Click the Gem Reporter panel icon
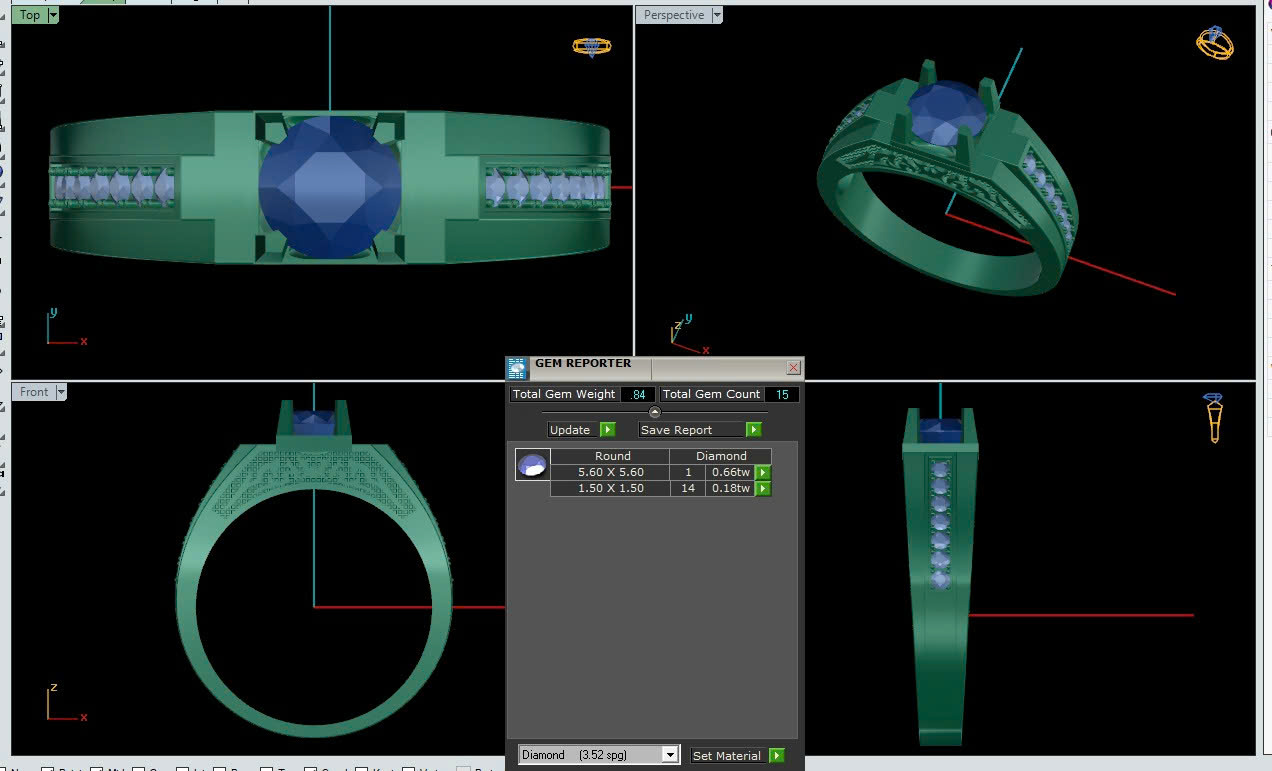Image resolution: width=1272 pixels, height=771 pixels. tap(517, 368)
